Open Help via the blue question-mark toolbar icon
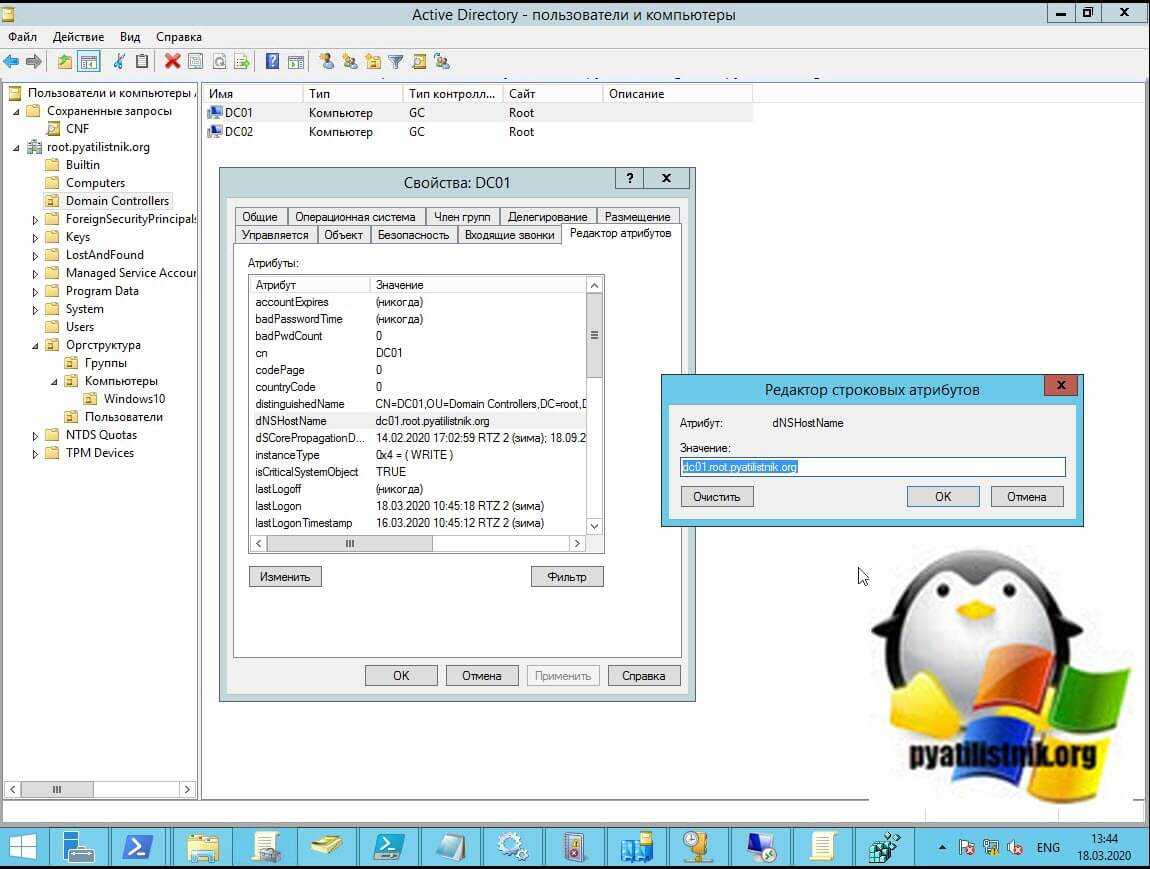The height and width of the screenshot is (869, 1150). 272,62
